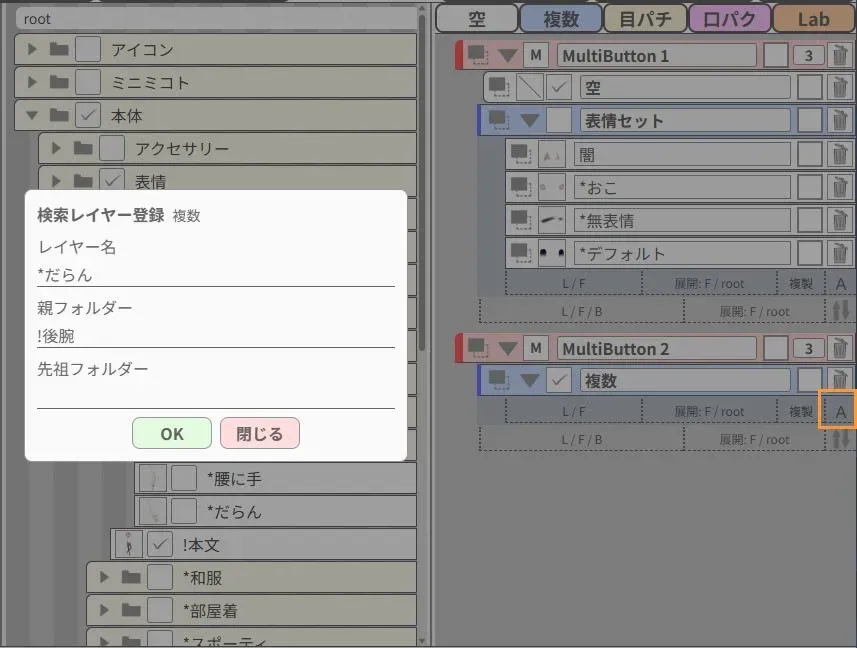Click the screen icon on *デフォルト row

pyautogui.click(x=520, y=253)
